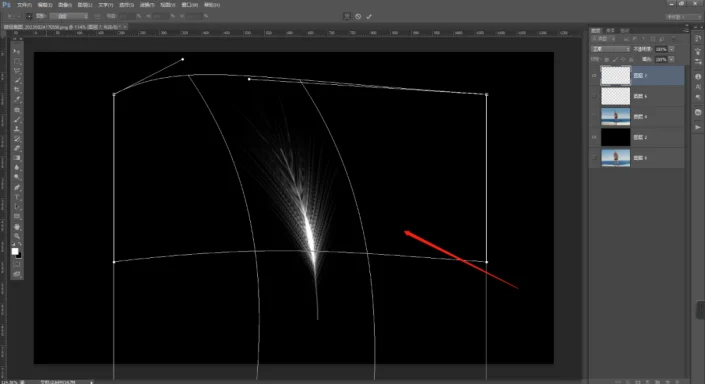This screenshot has height=384, width=705.
Task: Select the Dodge tool
Action: [x=17, y=177]
